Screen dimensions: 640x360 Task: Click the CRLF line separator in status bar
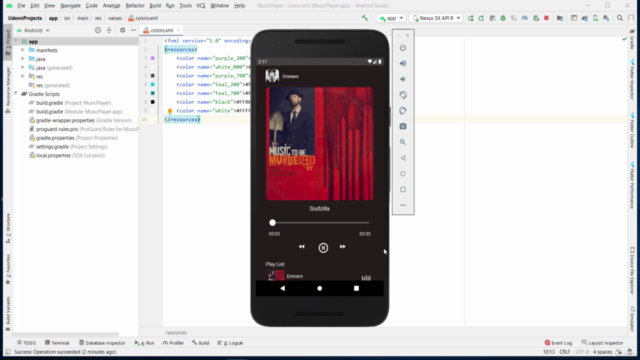(x=565, y=352)
